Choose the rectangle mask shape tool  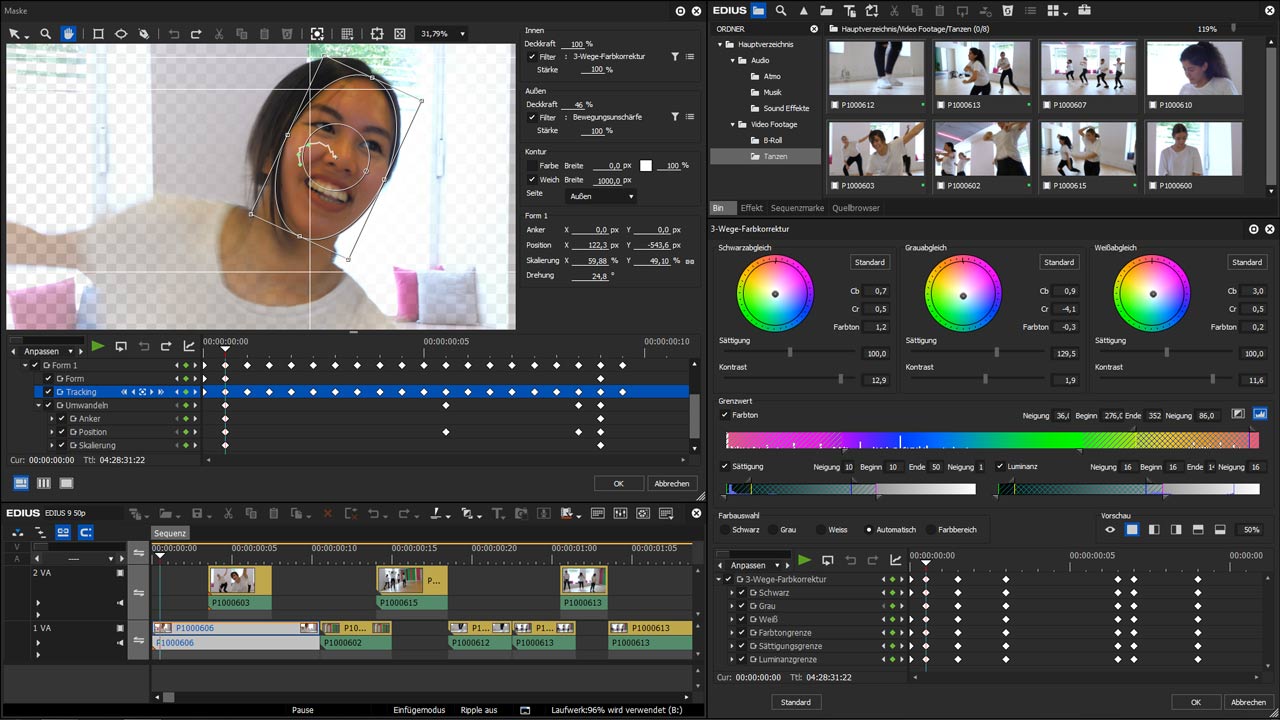(x=98, y=34)
